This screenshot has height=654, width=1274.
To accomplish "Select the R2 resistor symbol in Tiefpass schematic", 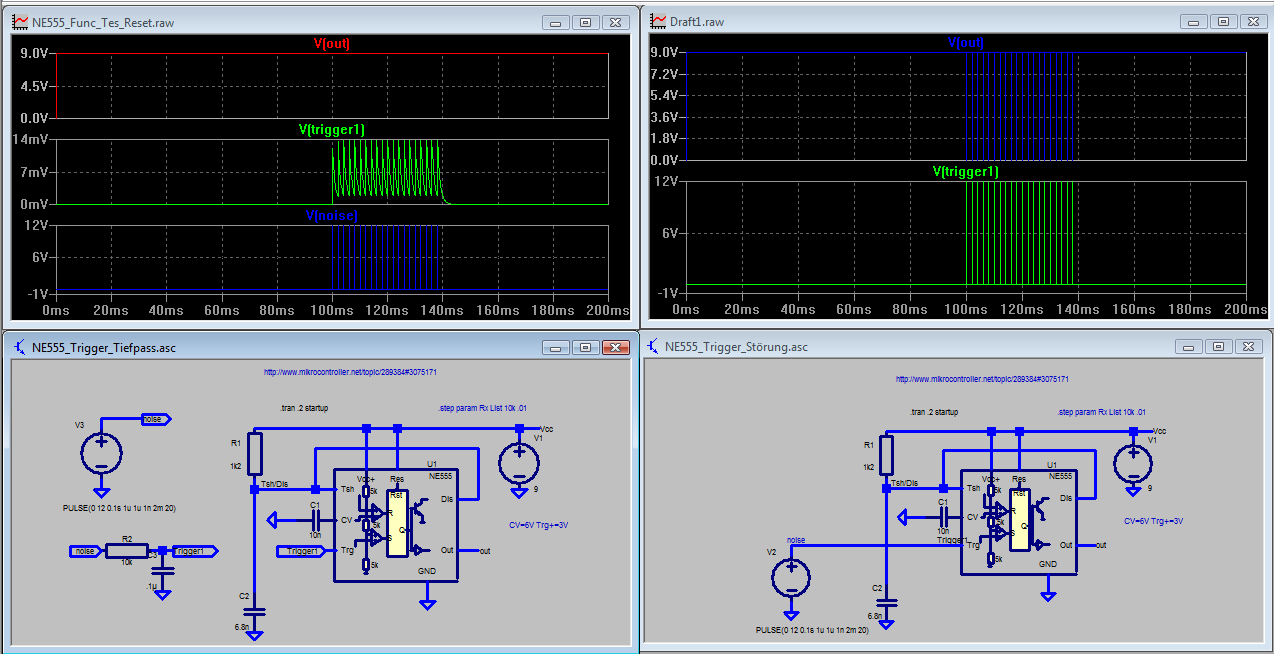I will pyautogui.click(x=127, y=550).
